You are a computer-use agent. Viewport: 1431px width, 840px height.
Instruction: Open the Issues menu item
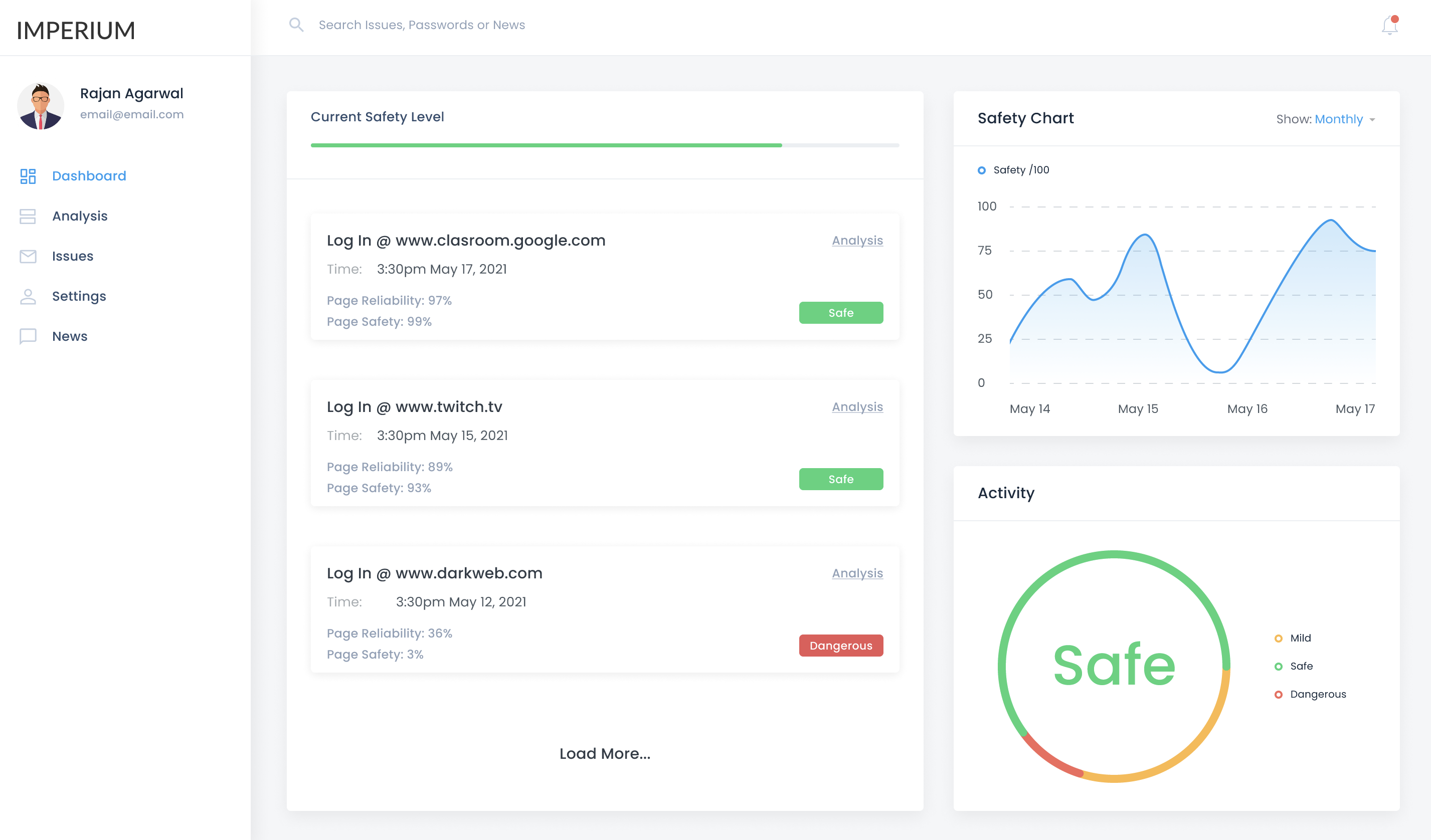click(x=73, y=257)
